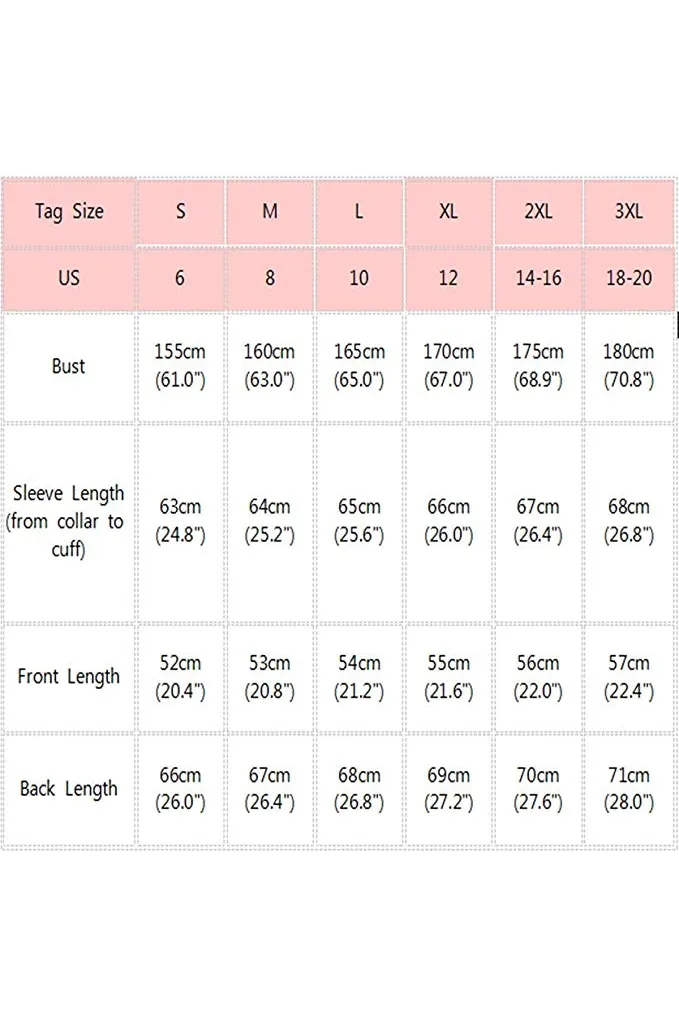Select the 63cm sleeve length cell
This screenshot has height=1025, width=679.
(x=180, y=521)
